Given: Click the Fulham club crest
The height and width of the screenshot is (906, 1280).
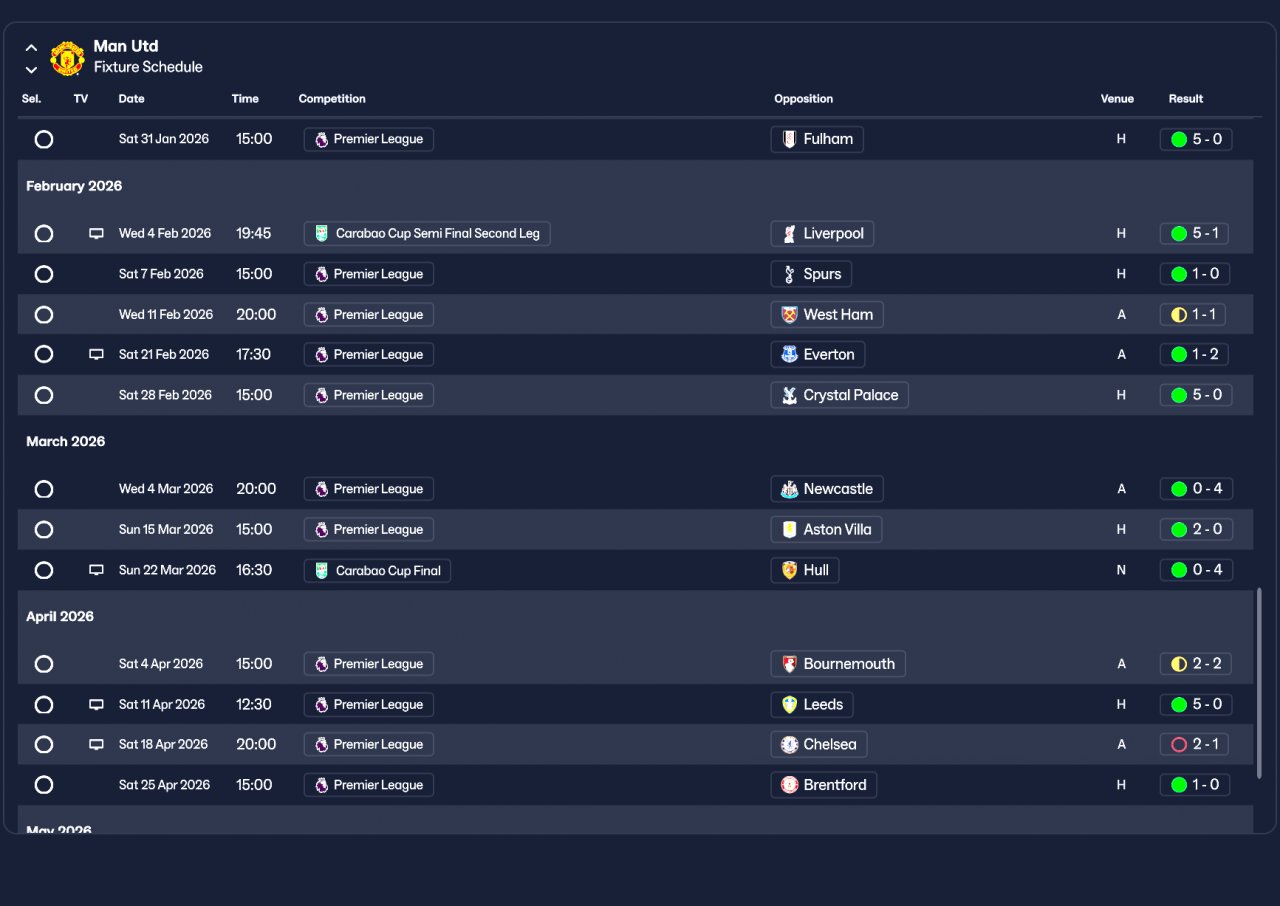Looking at the screenshot, I should tap(789, 139).
